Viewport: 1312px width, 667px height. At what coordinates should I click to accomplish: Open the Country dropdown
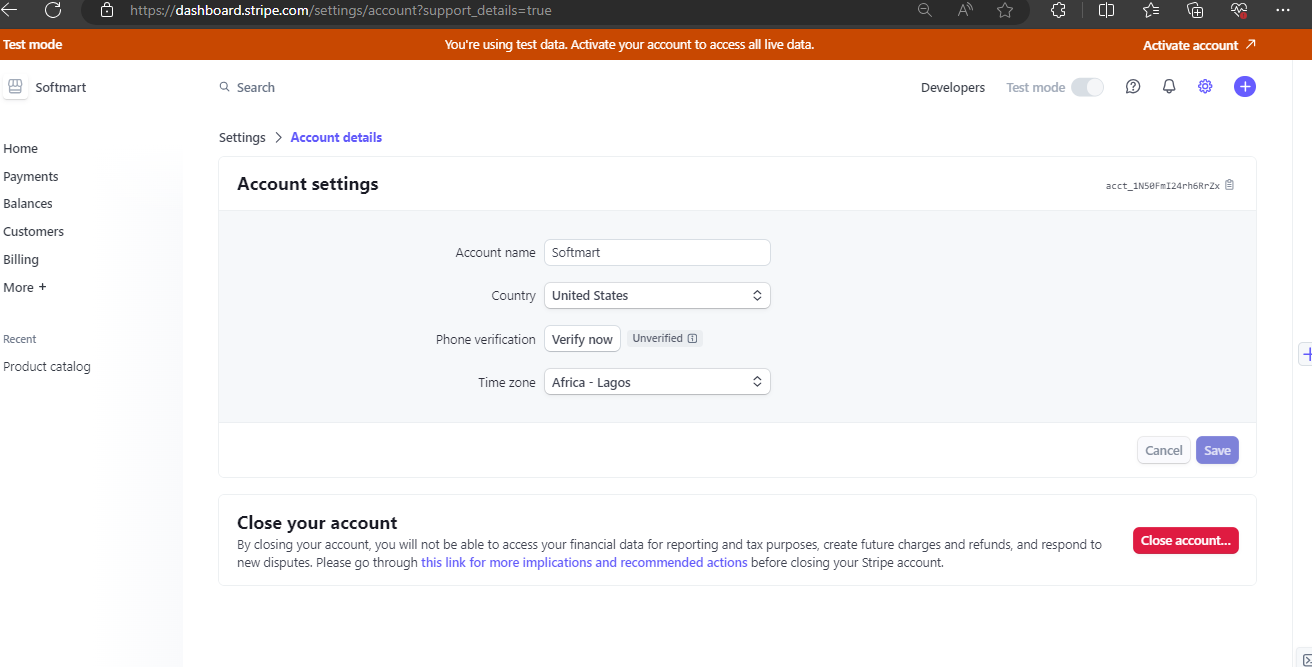tap(657, 296)
